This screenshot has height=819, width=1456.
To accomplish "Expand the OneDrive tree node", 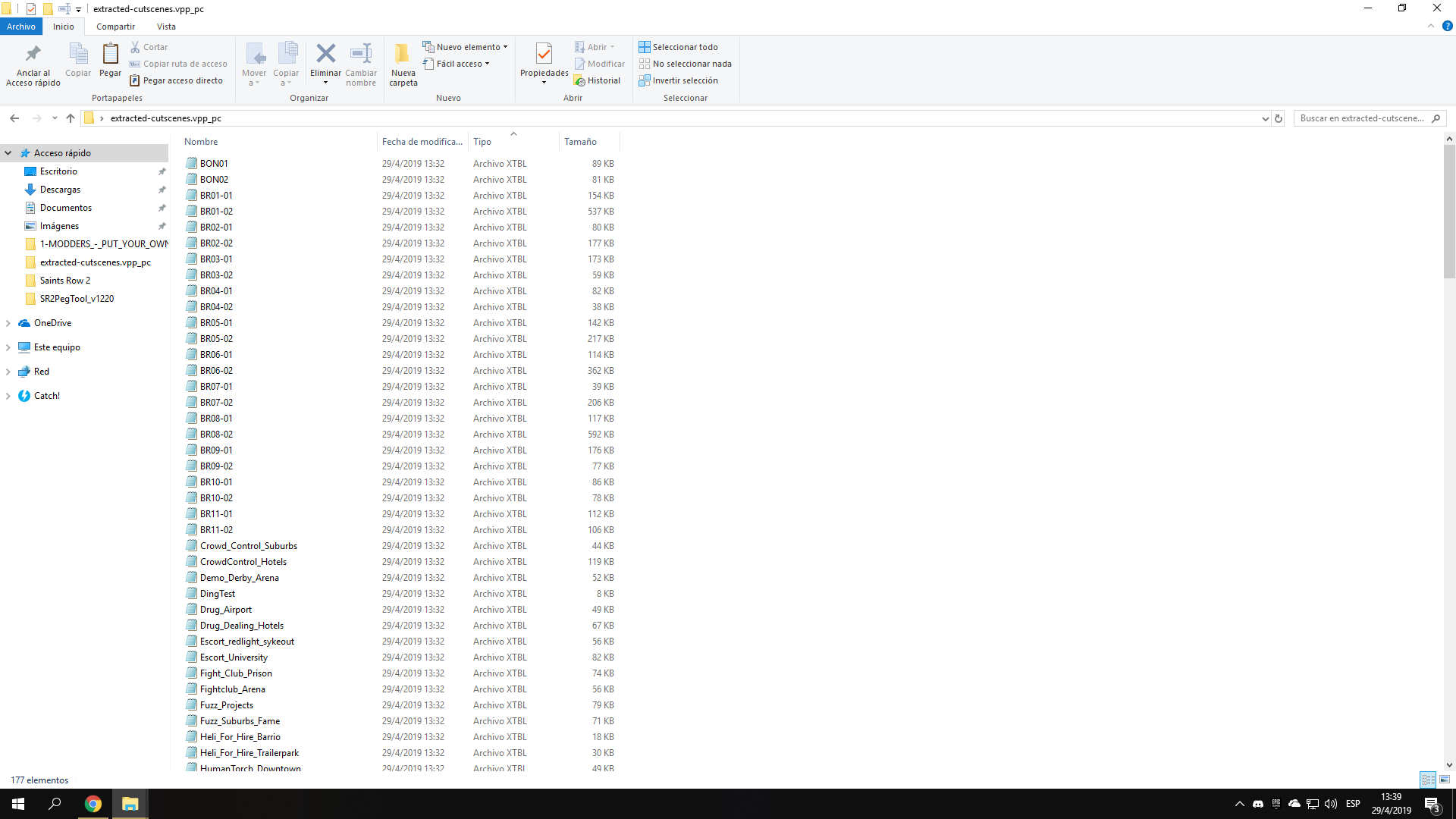I will [x=8, y=323].
